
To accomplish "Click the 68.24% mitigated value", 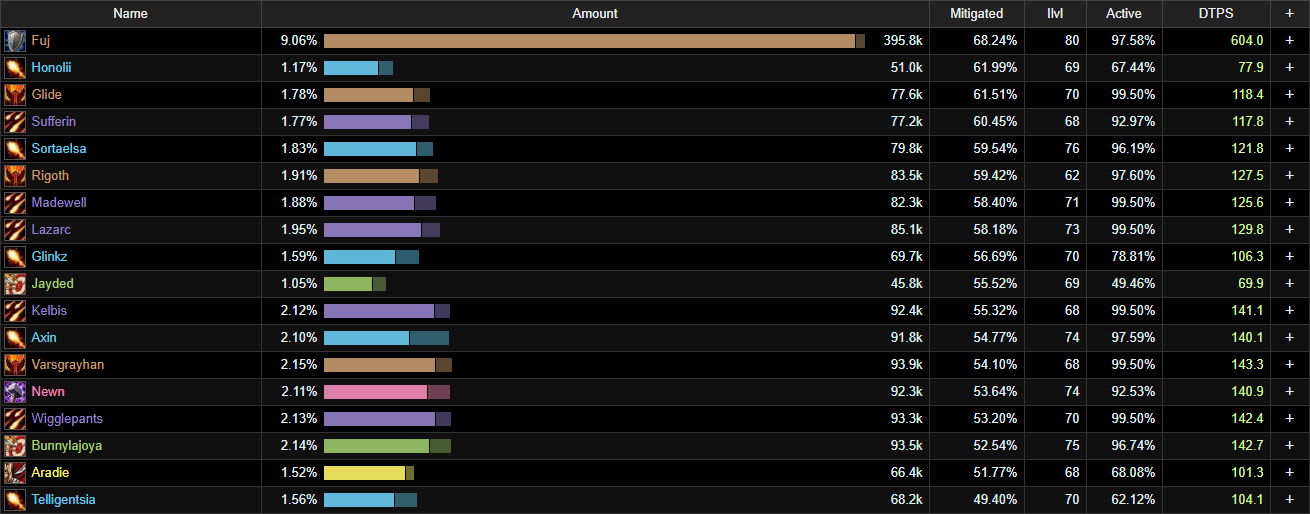I will pyautogui.click(x=995, y=41).
